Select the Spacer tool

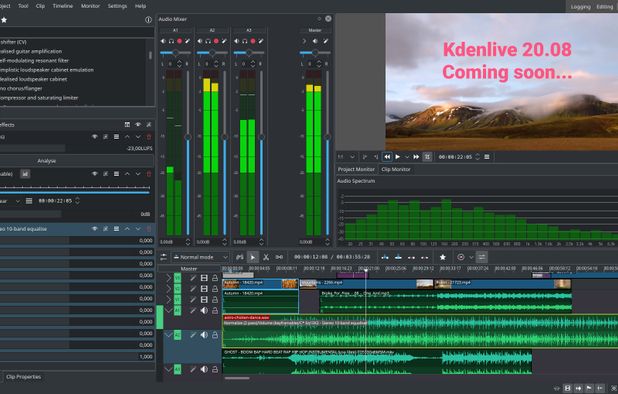279,257
